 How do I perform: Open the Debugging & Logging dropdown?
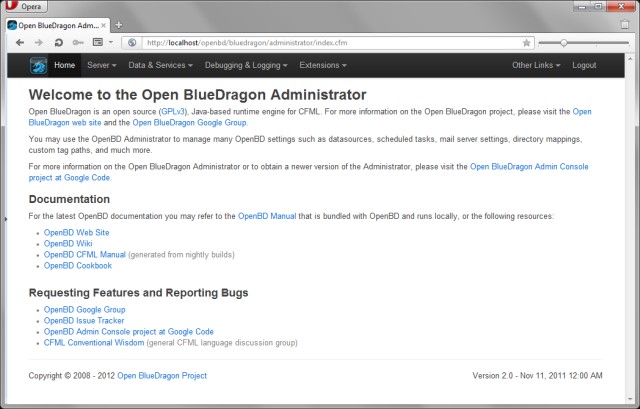(246, 65)
